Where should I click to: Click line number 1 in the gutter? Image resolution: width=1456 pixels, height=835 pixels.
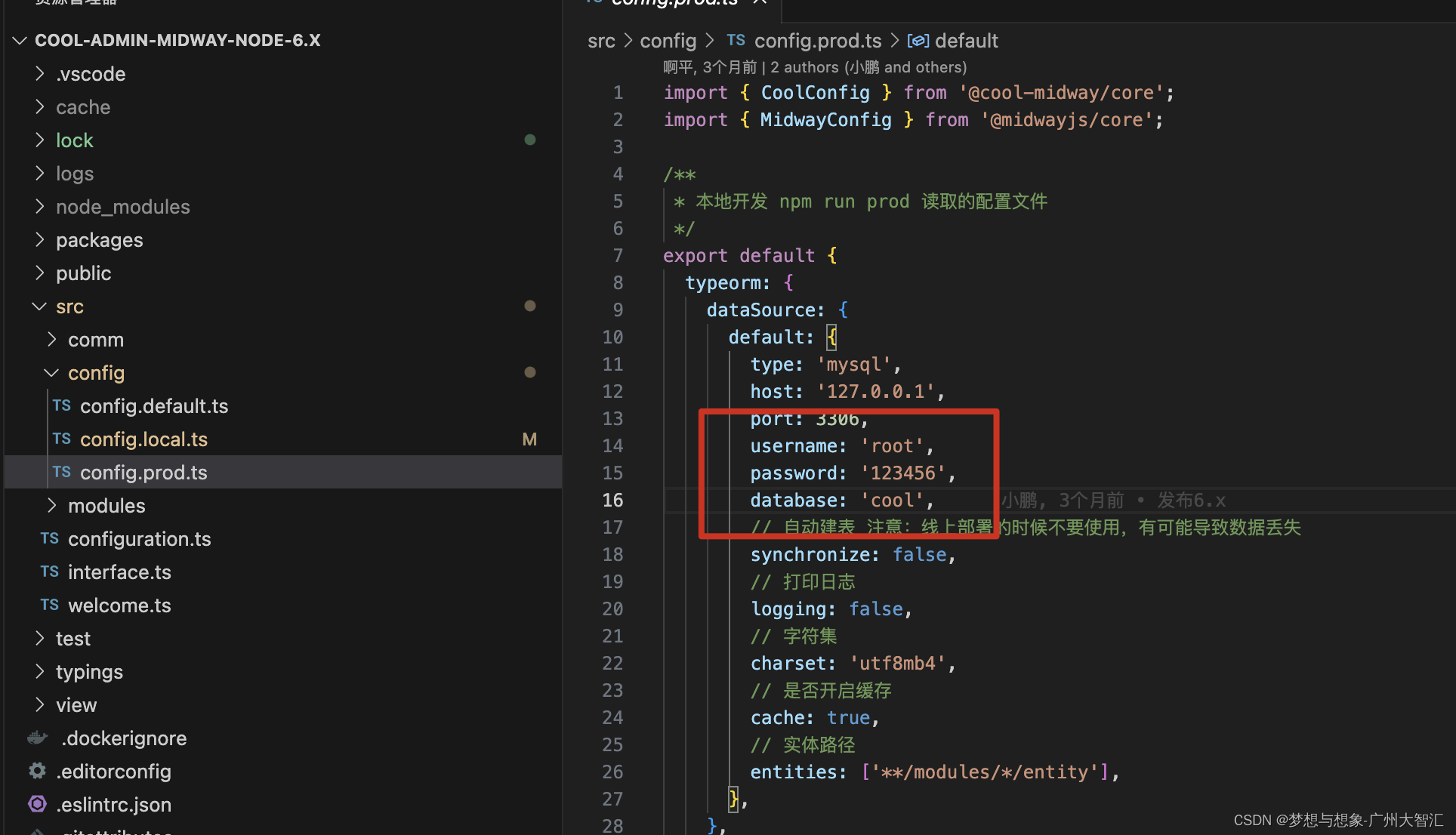tap(618, 93)
